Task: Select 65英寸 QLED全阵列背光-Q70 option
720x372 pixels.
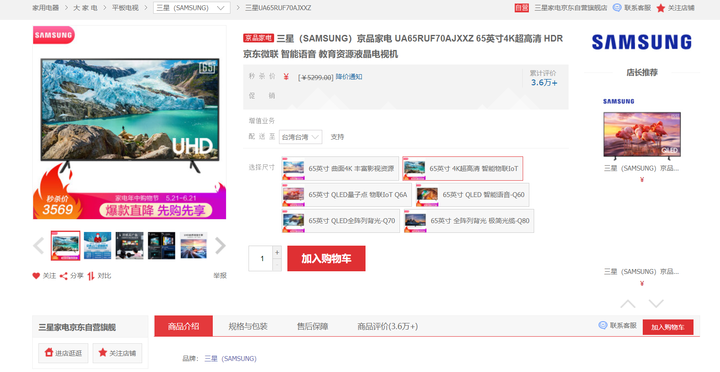Action: click(340, 221)
